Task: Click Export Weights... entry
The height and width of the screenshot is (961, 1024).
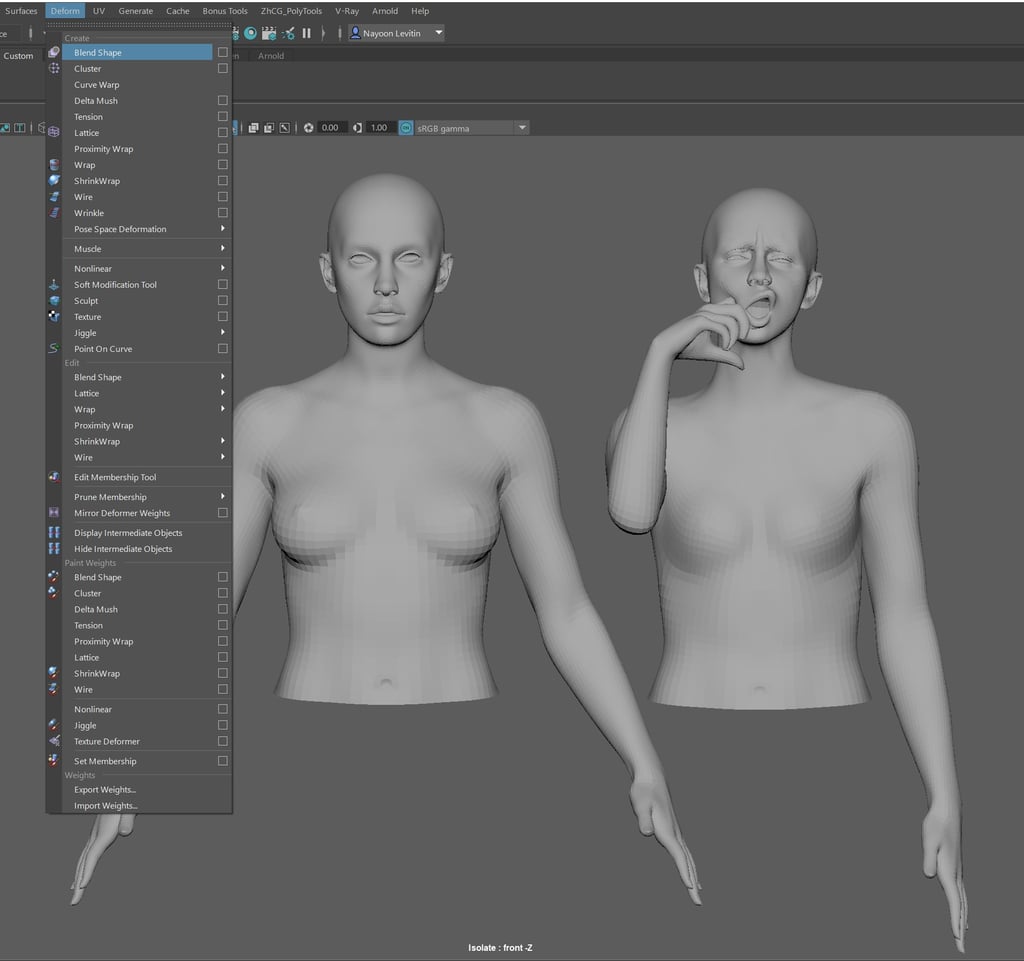Action: click(x=105, y=790)
